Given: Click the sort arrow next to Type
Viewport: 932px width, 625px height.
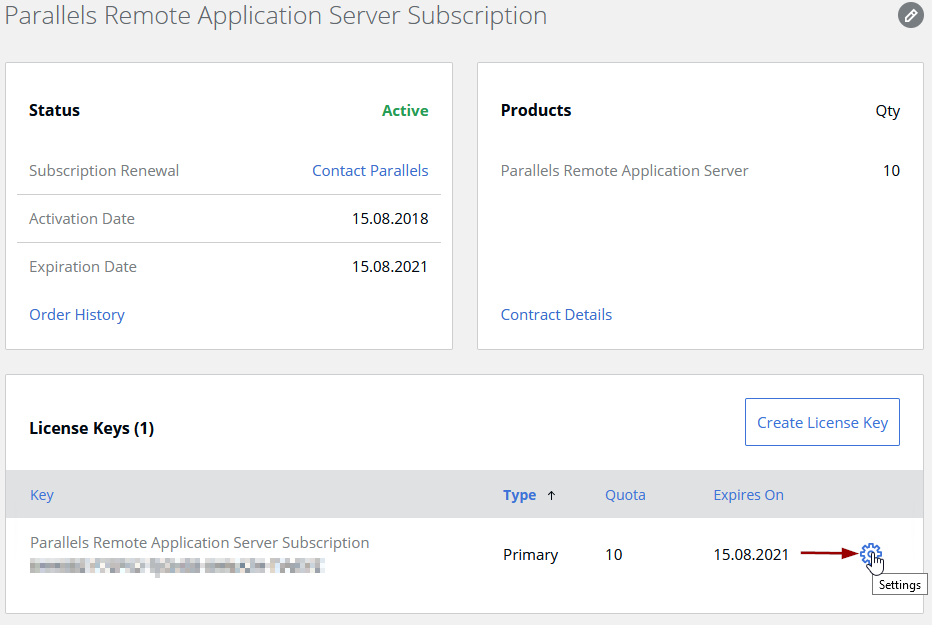Looking at the screenshot, I should pyautogui.click(x=551, y=495).
